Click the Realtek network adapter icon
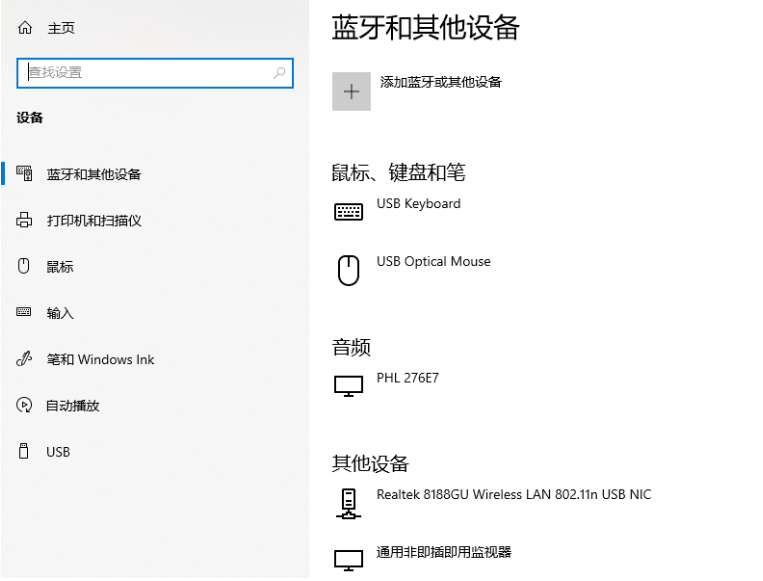This screenshot has height=581, width=763. pyautogui.click(x=348, y=503)
